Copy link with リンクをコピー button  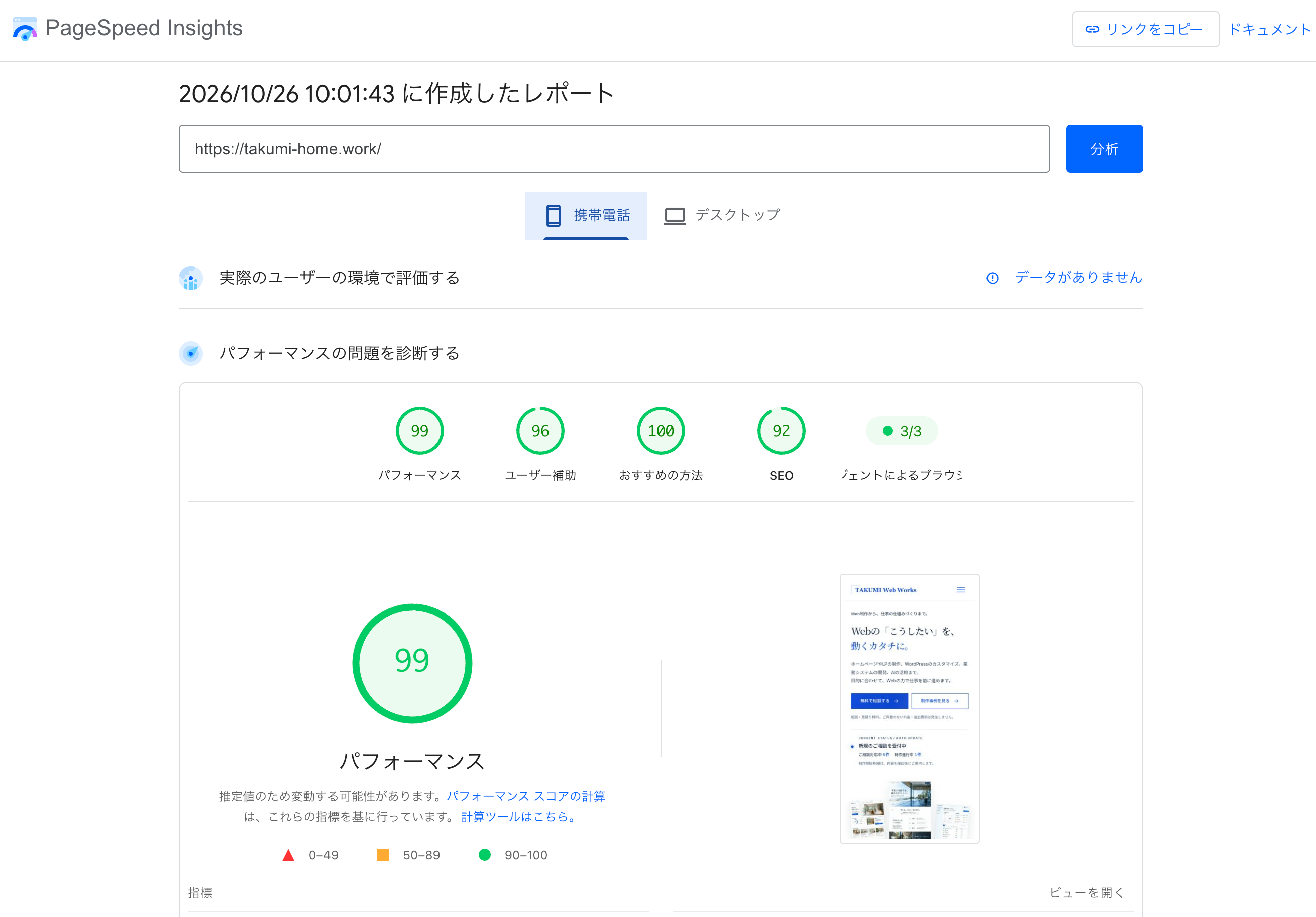tap(1145, 29)
